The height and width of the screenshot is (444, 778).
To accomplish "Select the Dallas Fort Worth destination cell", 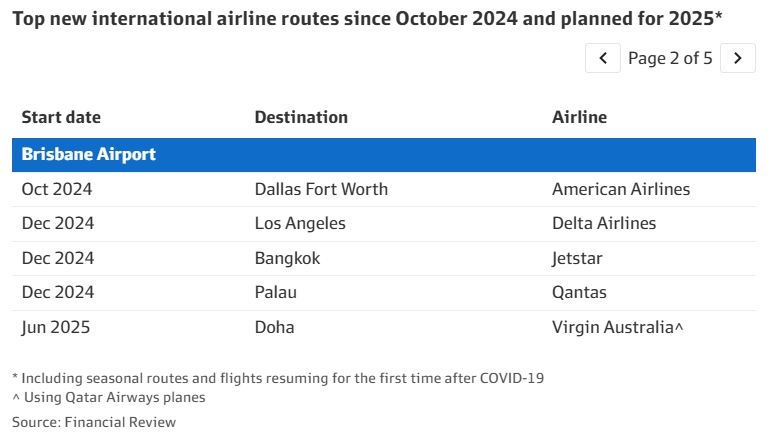I will 321,189.
